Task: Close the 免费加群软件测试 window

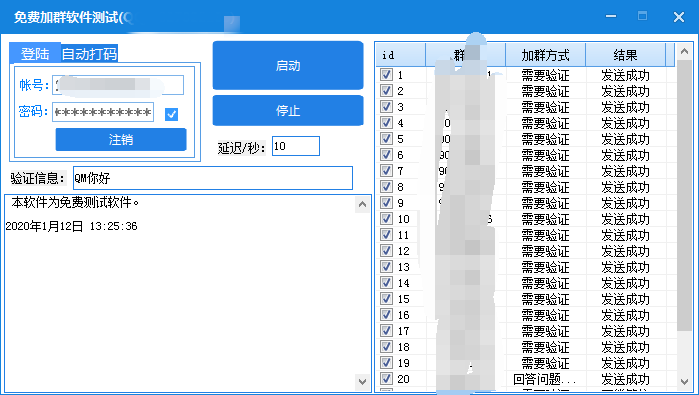Action: [x=678, y=17]
